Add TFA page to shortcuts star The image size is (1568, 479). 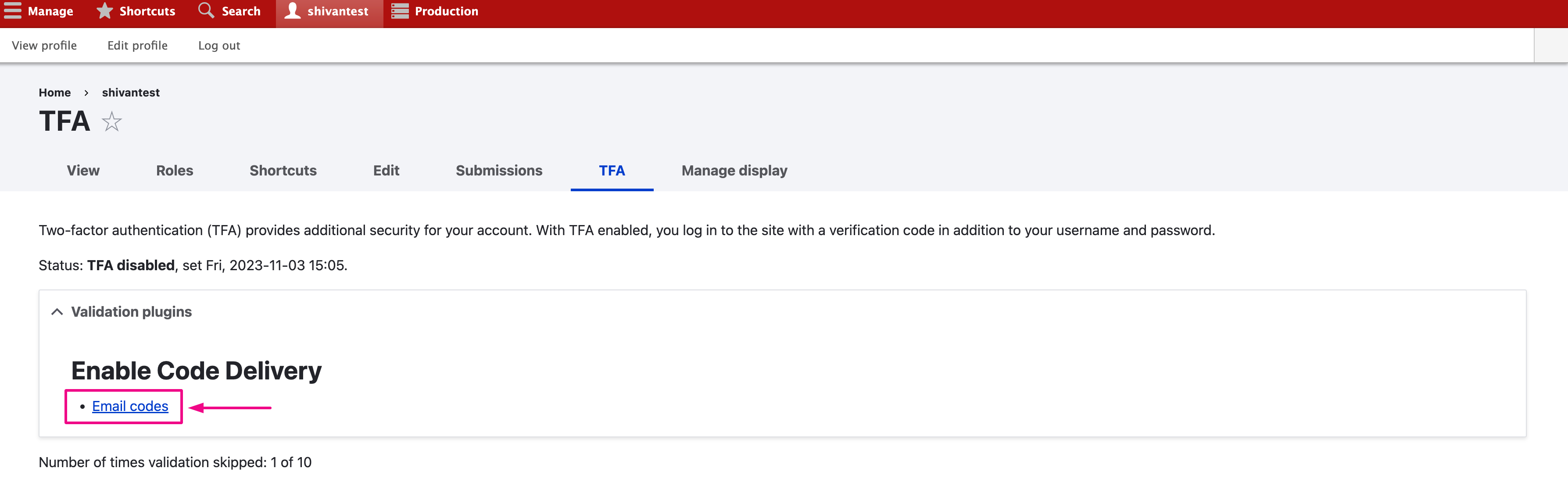pos(111,122)
